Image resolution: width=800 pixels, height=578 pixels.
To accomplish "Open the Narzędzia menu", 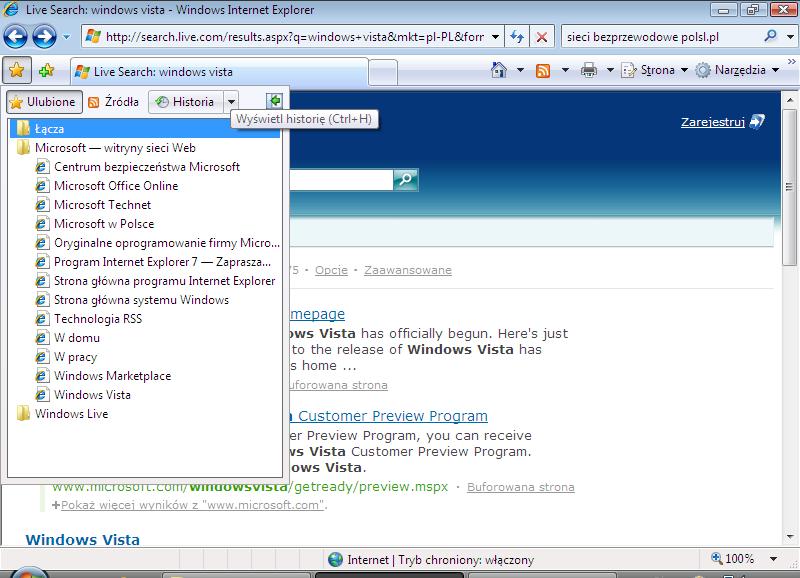I will pyautogui.click(x=737, y=70).
